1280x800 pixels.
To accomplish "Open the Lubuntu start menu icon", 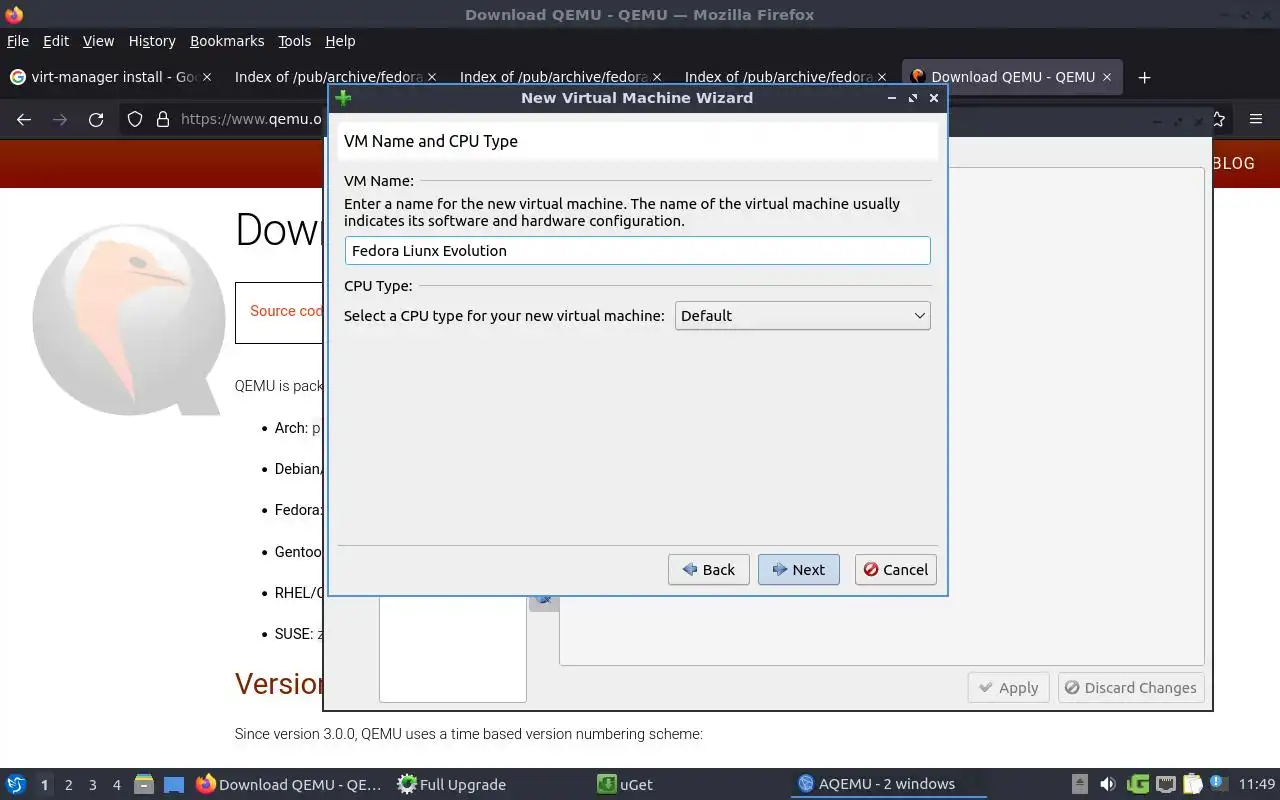I will click(15, 784).
